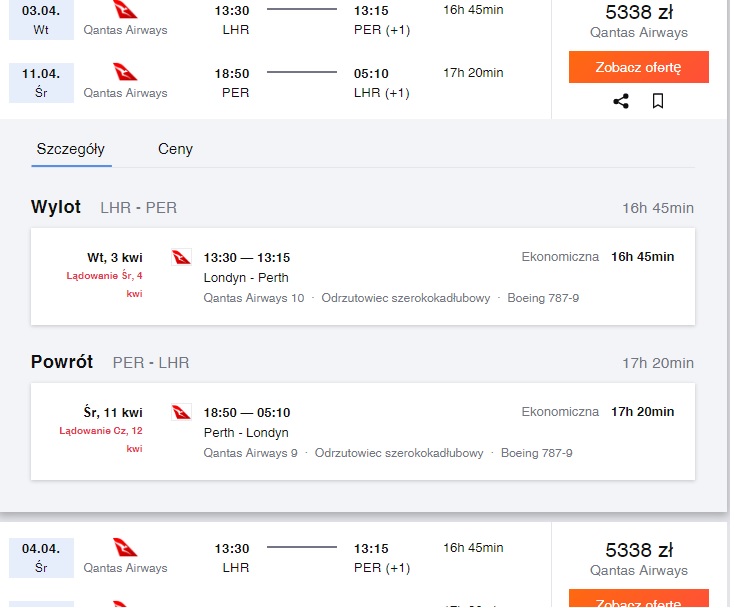The height and width of the screenshot is (608, 734).
Task: Click Qantas logo in Perth - Londyn details
Action: 181,412
